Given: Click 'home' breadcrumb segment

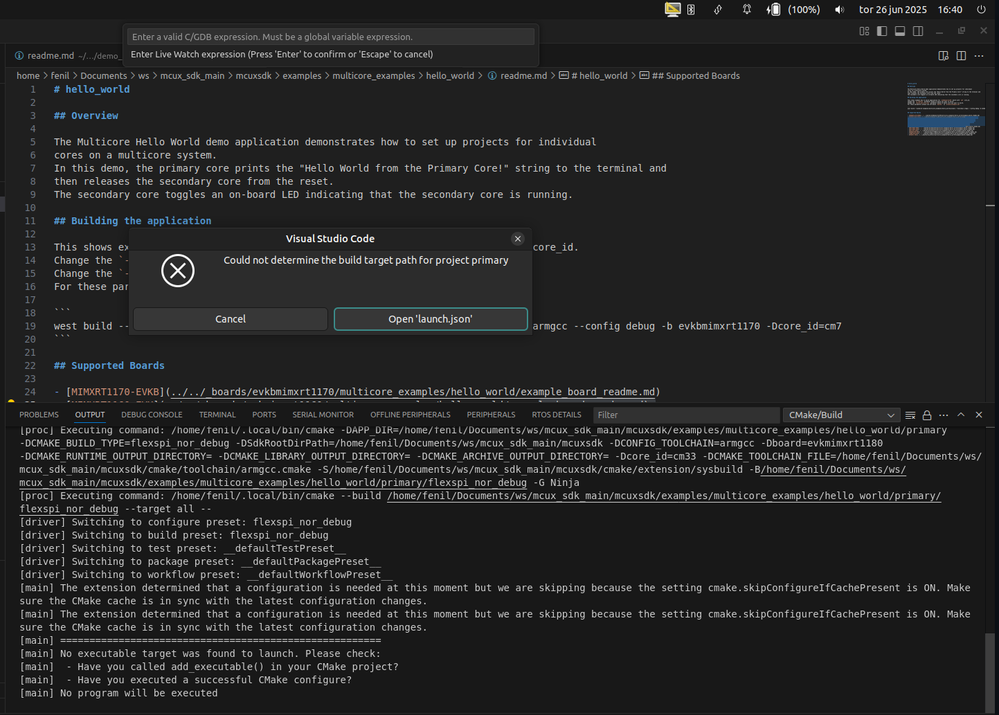Looking at the screenshot, I should pyautogui.click(x=28, y=76).
